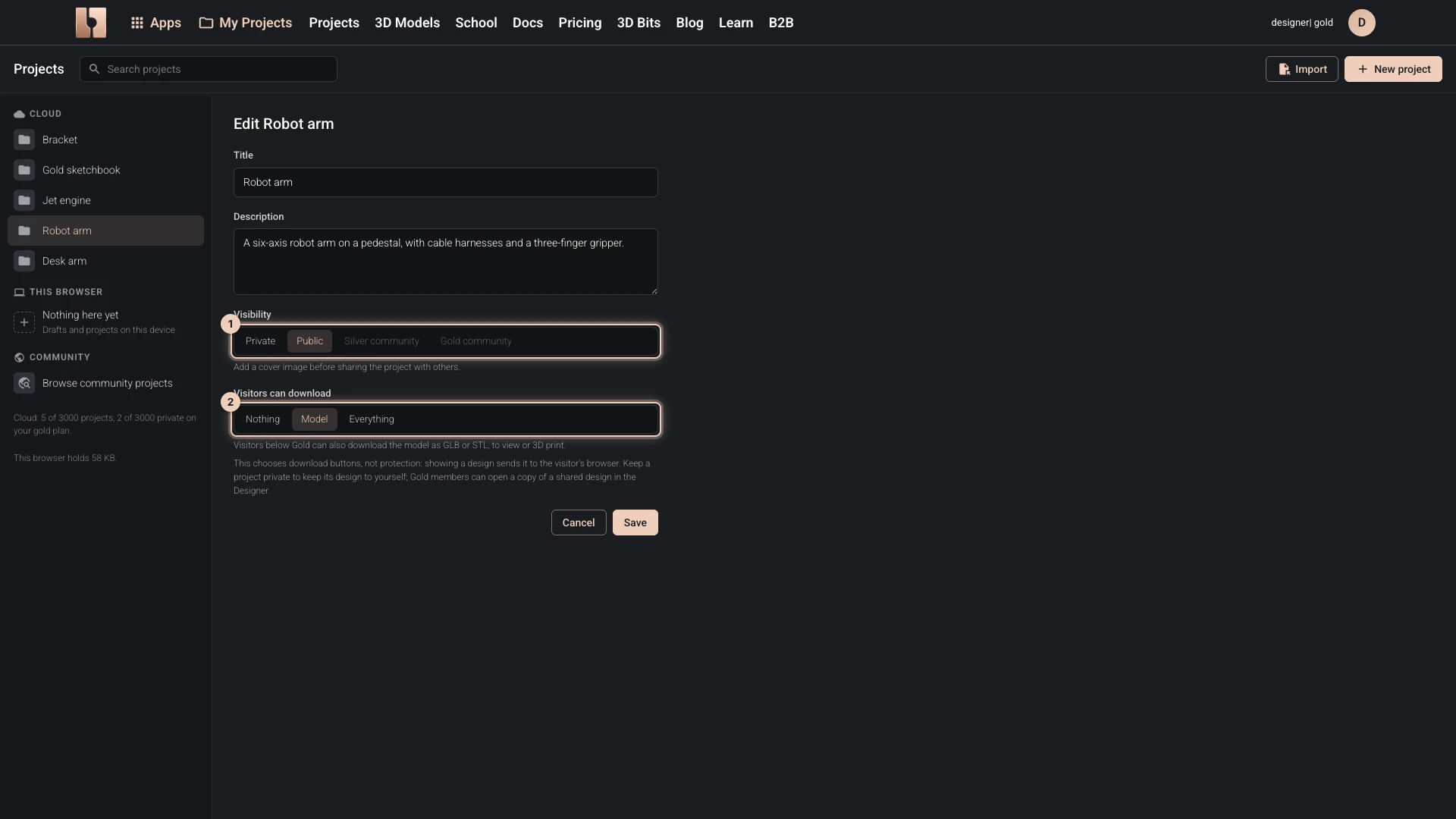Go to the School page

[x=476, y=23]
